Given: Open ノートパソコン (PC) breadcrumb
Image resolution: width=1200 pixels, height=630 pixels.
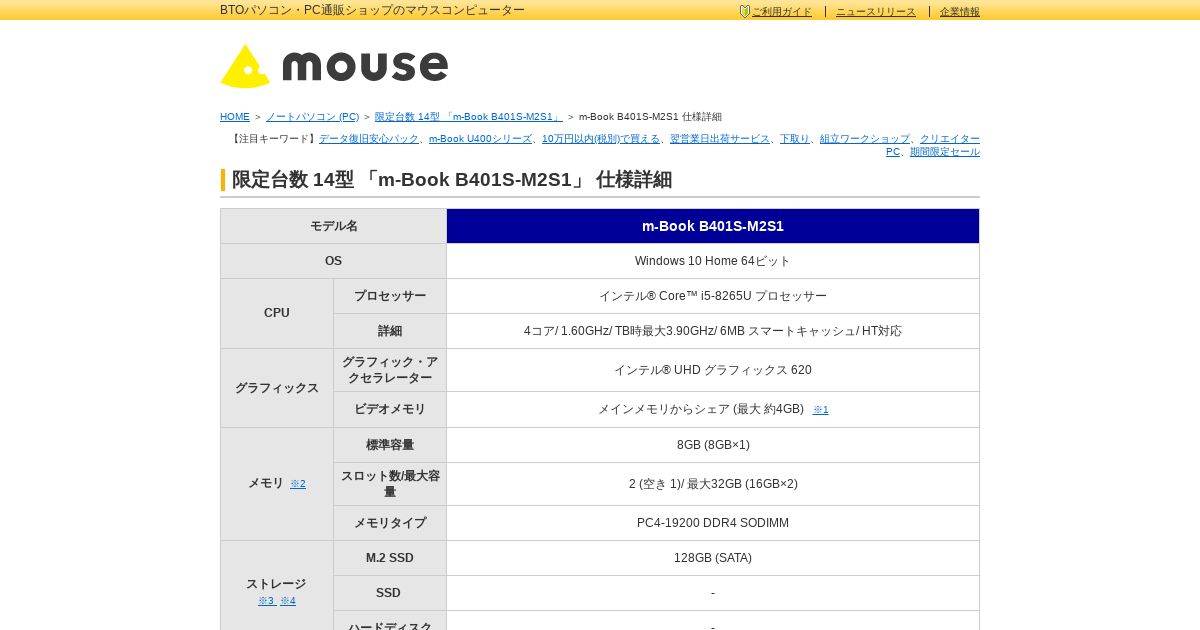Looking at the screenshot, I should pos(312,117).
